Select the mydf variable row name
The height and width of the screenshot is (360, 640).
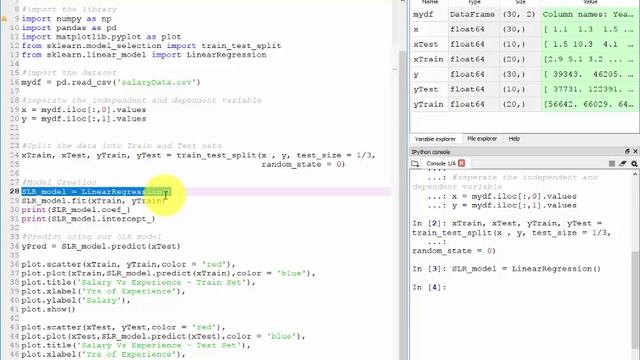[x=423, y=14]
